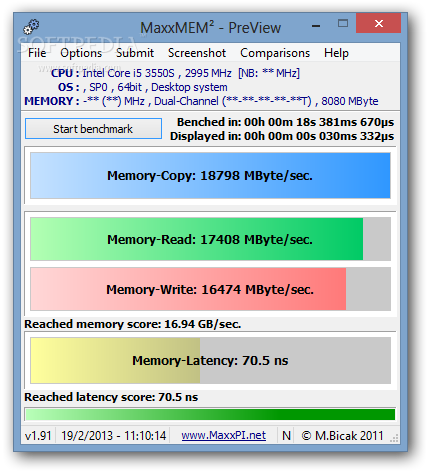The height and width of the screenshot is (472, 428).
Task: Click the OS SP0 64bit Desktop system line
Action: pyautogui.click(x=143, y=87)
